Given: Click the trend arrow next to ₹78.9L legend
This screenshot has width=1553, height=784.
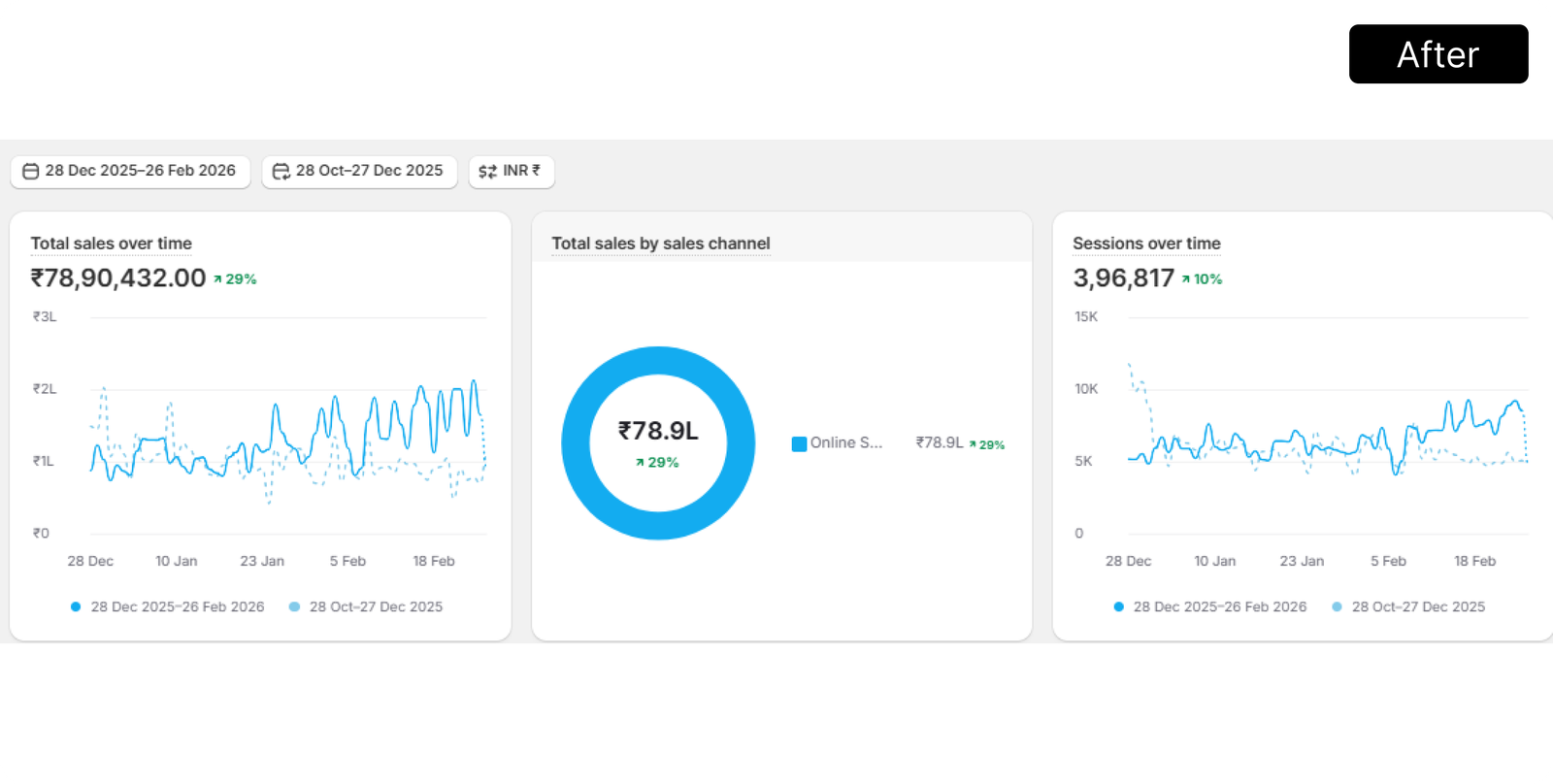Looking at the screenshot, I should 973,444.
